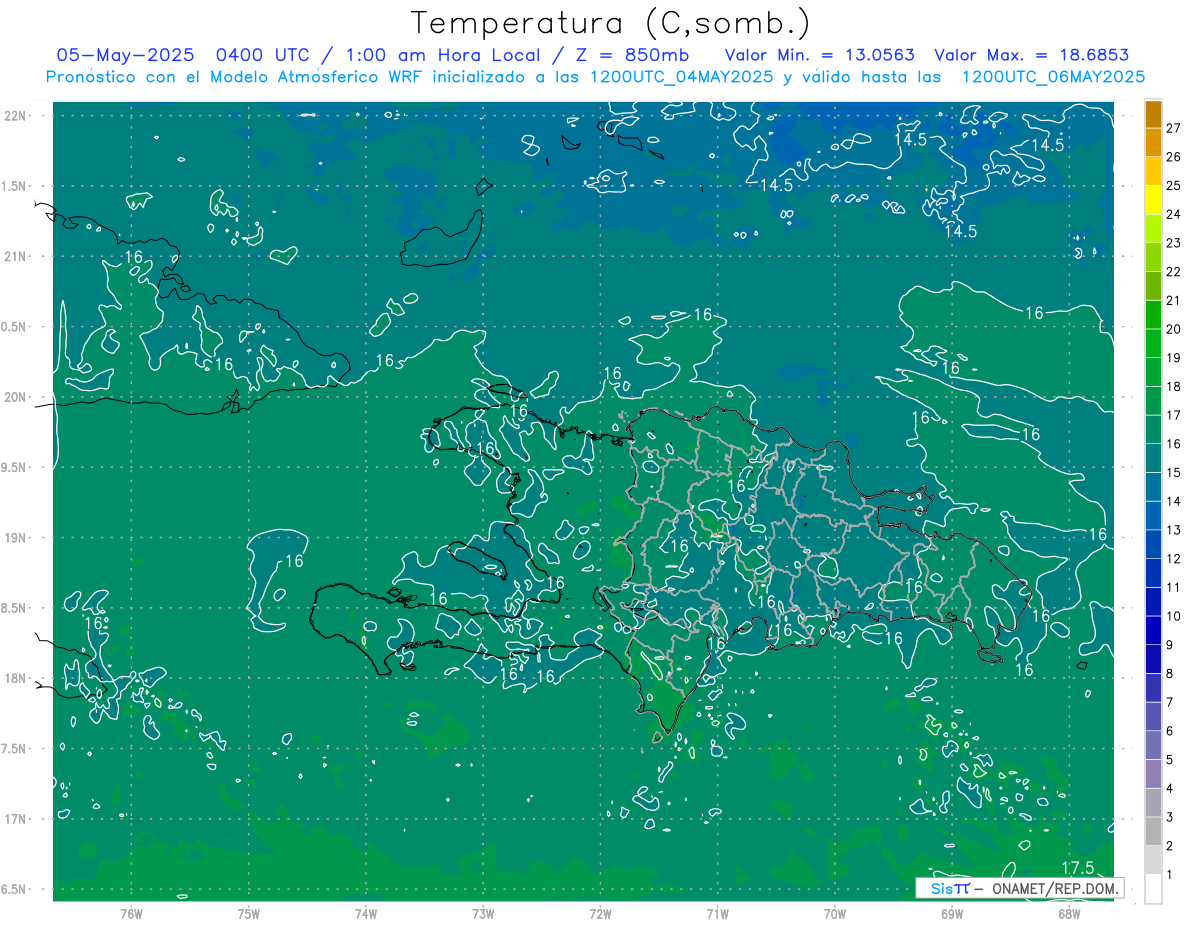The height and width of the screenshot is (927, 1200).
Task: Click the '19N' latitude label
Action: pyautogui.click(x=15, y=537)
